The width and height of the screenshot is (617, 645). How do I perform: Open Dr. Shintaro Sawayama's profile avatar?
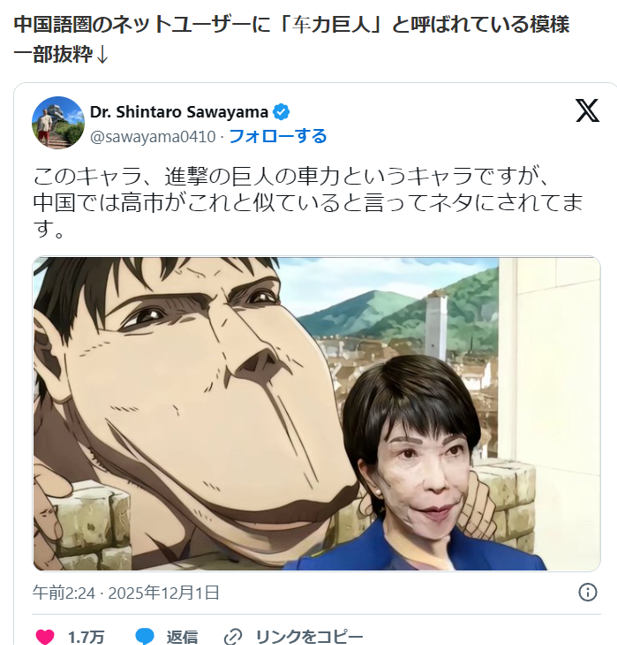58,123
